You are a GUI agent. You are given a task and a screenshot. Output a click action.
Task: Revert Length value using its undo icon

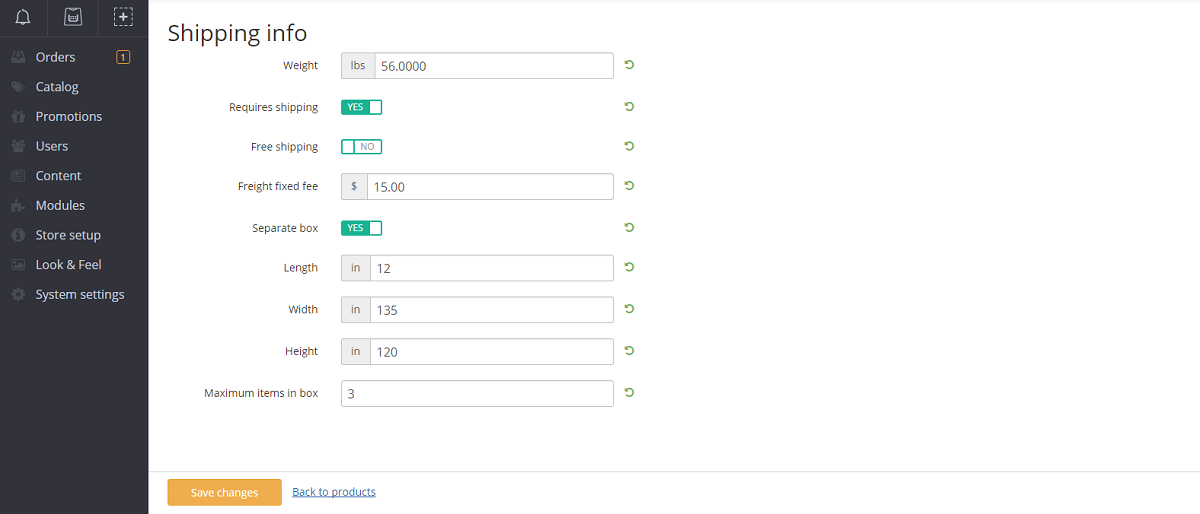click(629, 267)
